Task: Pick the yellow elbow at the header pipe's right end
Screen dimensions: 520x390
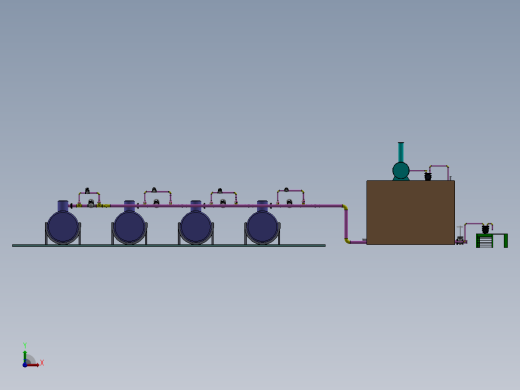Action: 345,207
